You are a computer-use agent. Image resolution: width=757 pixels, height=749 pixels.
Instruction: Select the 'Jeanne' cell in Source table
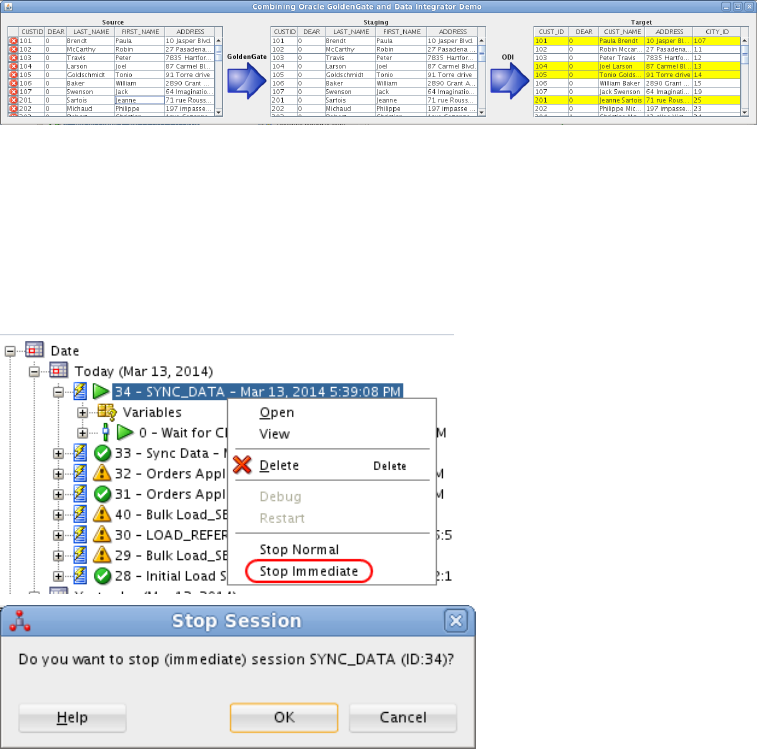coord(140,100)
